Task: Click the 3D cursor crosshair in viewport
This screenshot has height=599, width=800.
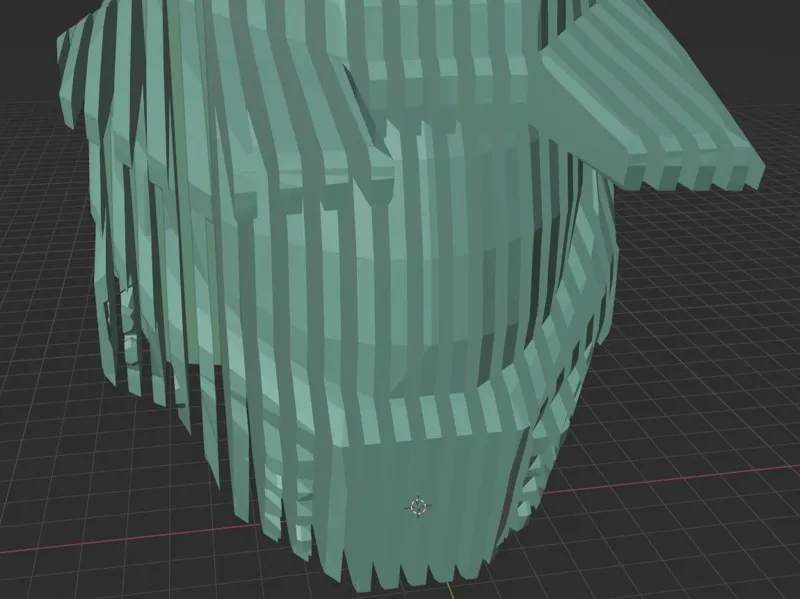Action: coord(418,507)
